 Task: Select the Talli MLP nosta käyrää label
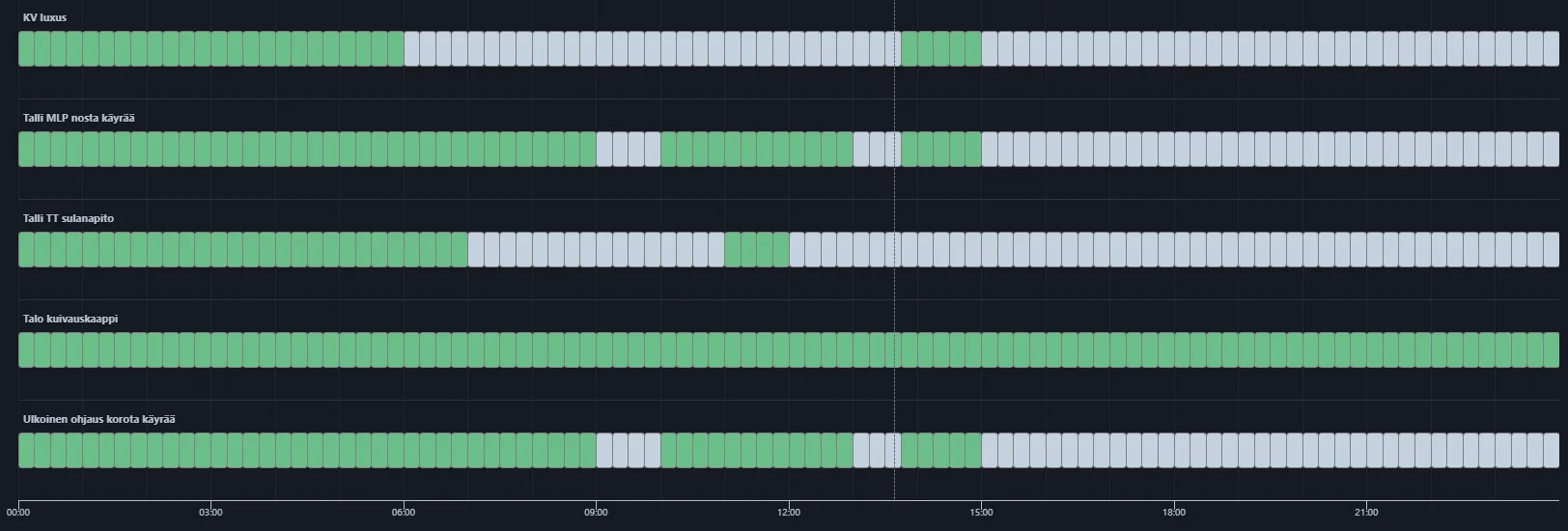coord(79,118)
